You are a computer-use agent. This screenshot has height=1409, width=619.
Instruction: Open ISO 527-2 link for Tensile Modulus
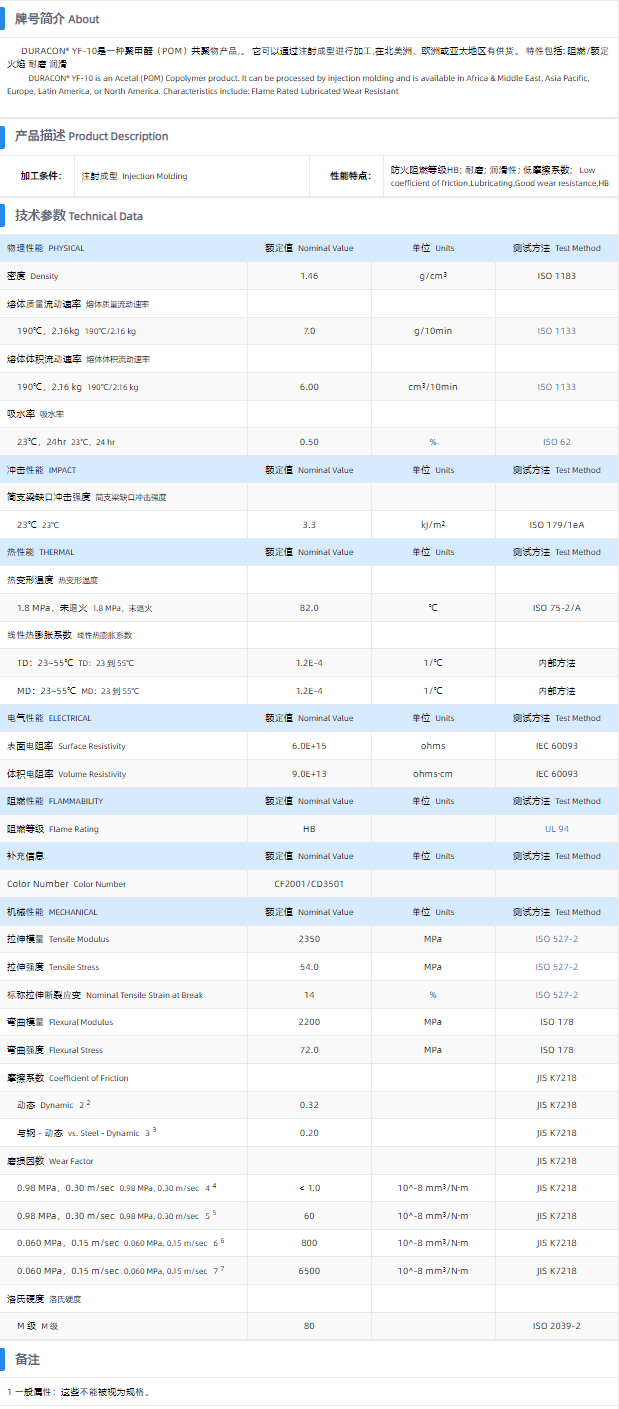(x=556, y=939)
